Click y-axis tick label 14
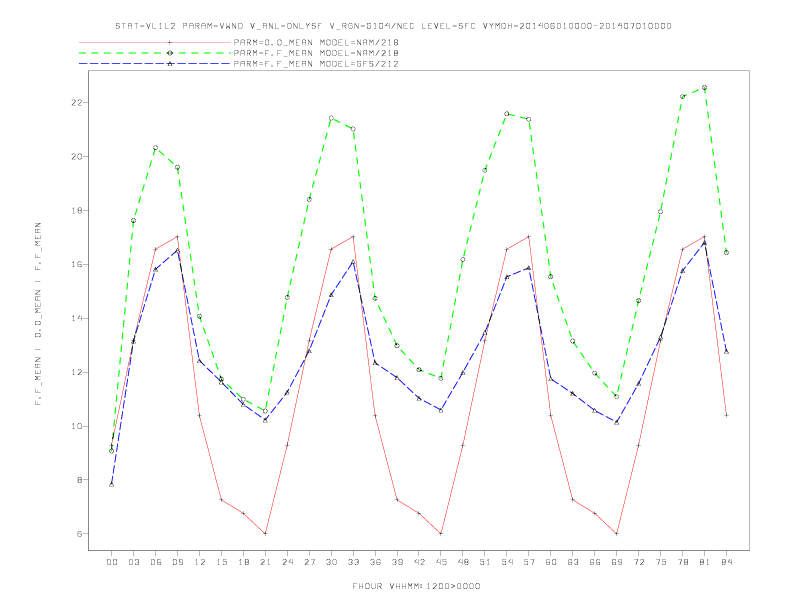792x612 pixels. pos(77,318)
